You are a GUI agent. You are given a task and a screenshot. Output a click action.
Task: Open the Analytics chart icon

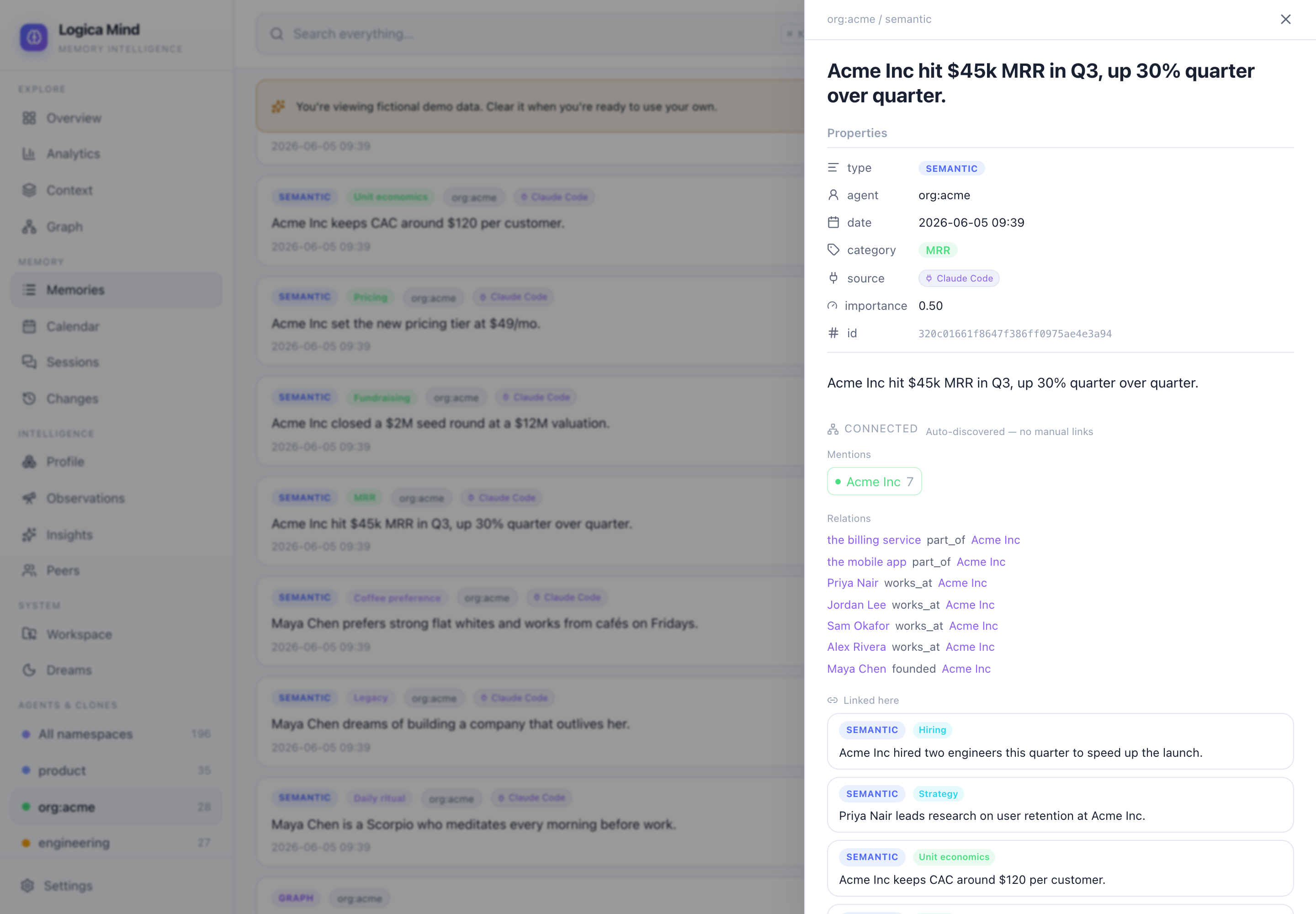[x=29, y=154]
